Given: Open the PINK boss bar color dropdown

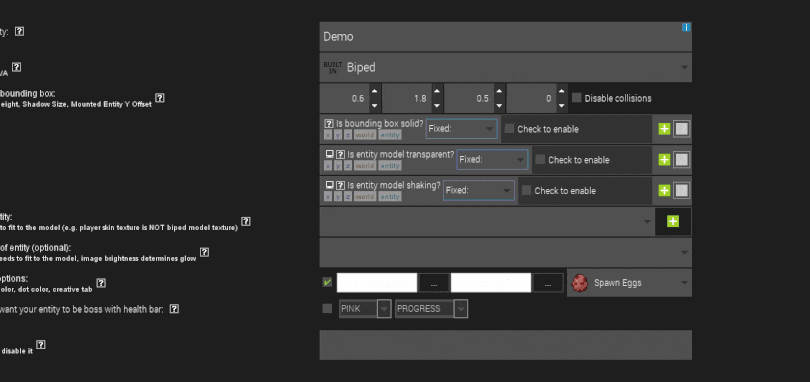Looking at the screenshot, I should (365, 309).
